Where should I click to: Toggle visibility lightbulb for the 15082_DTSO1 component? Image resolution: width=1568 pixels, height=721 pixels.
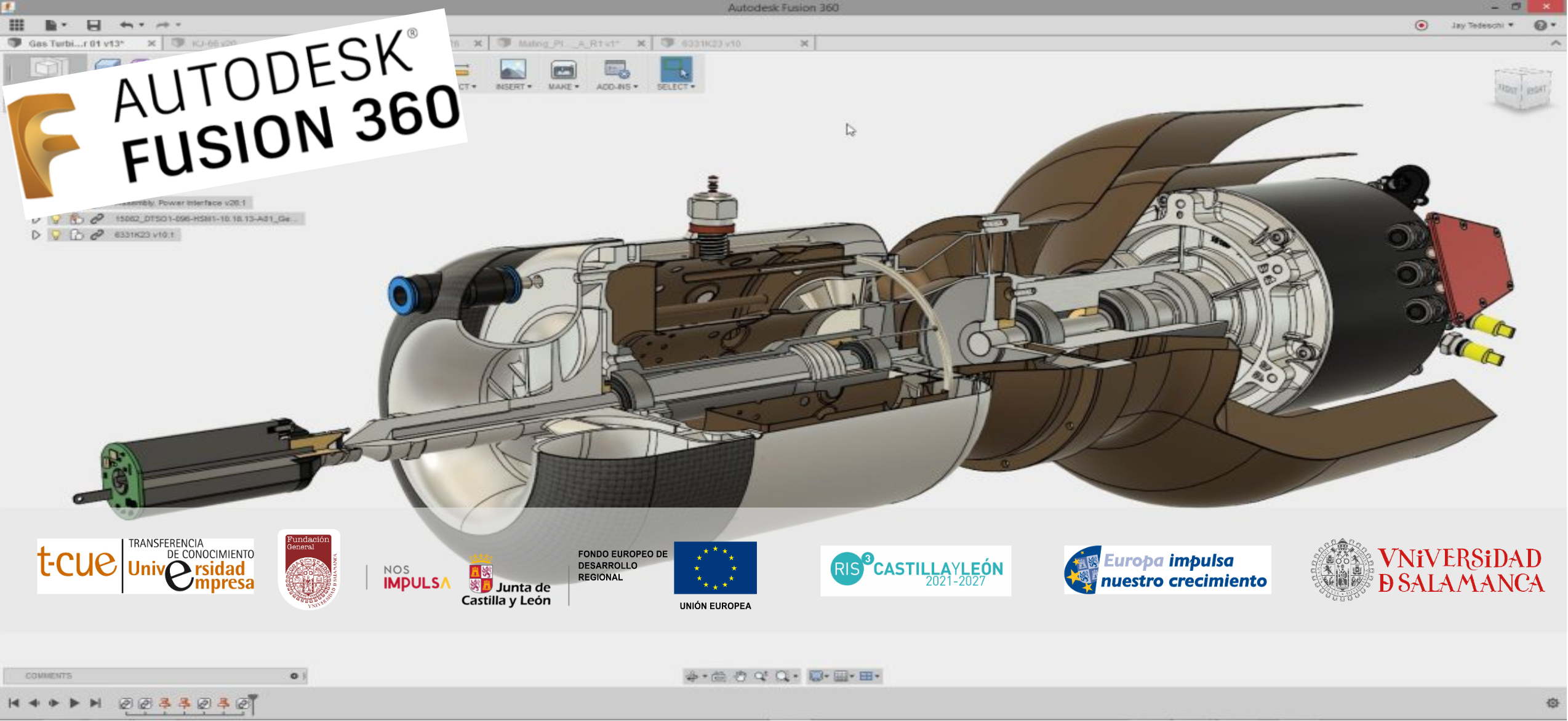click(56, 219)
